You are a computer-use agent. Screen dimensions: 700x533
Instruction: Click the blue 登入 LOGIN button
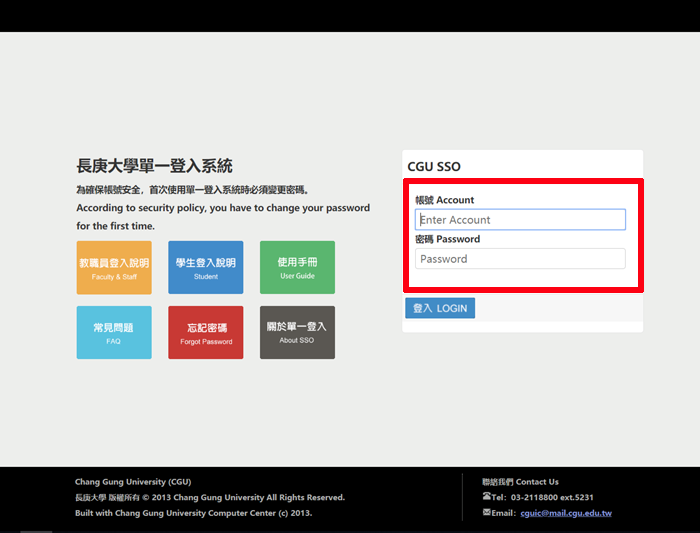[440, 308]
